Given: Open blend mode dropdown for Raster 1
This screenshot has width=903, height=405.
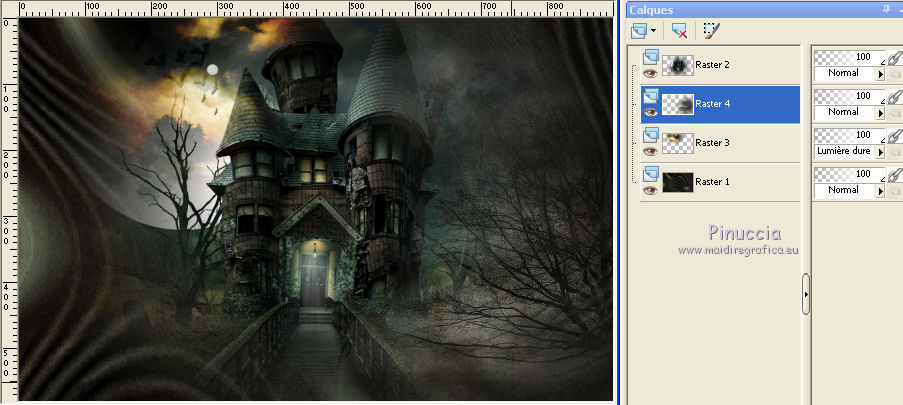Looking at the screenshot, I should click(x=880, y=191).
